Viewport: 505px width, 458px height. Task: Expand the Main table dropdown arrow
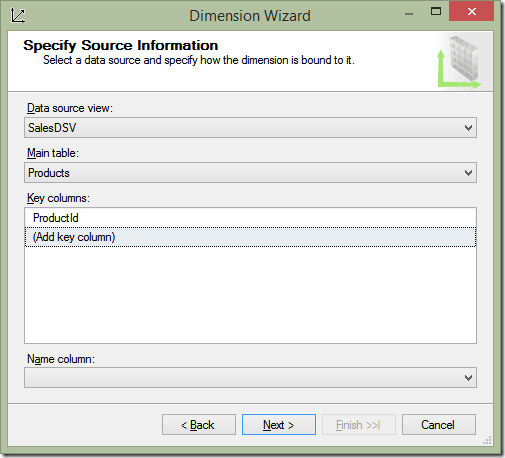pyautogui.click(x=468, y=173)
